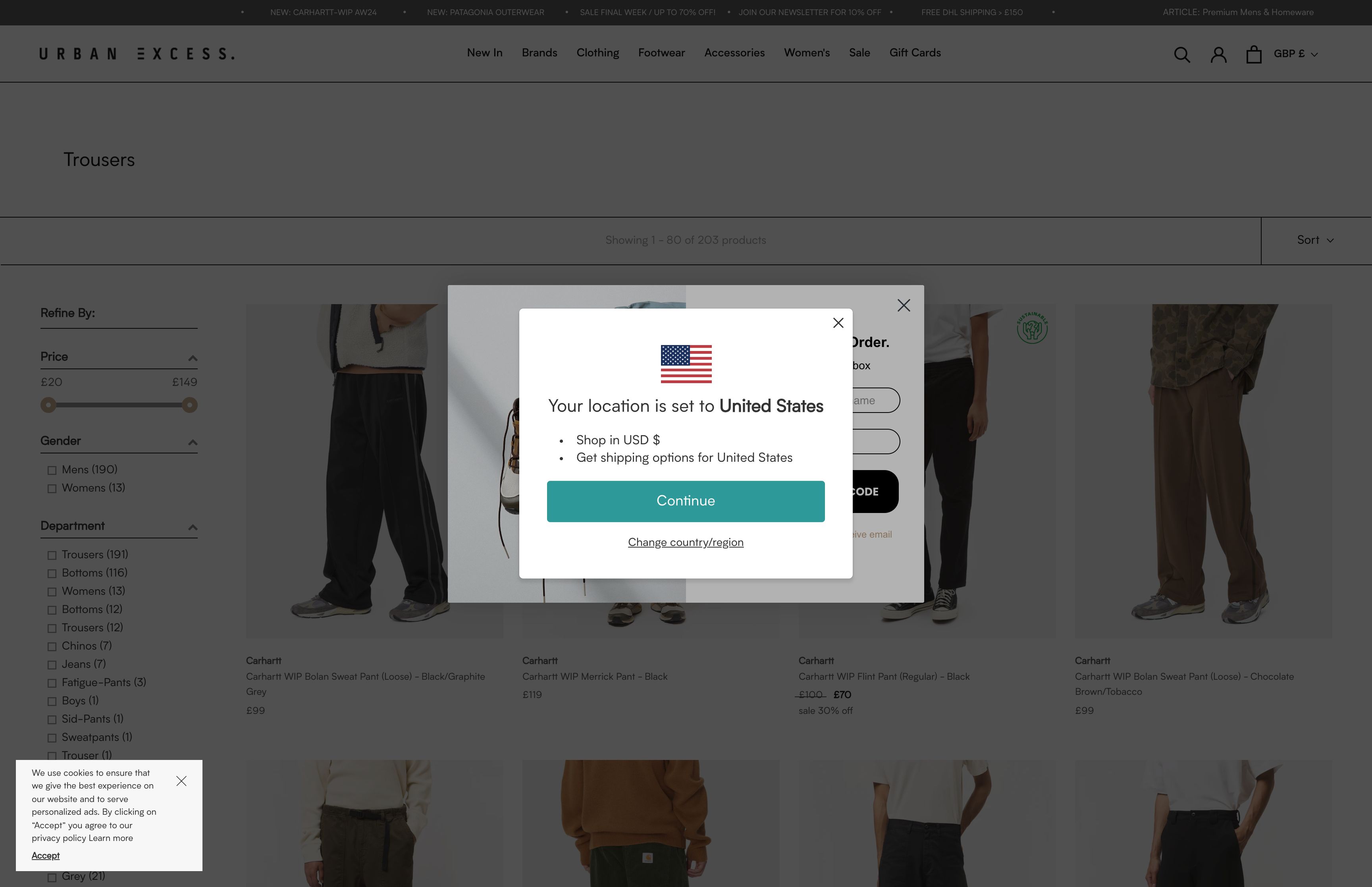Click the Urban Excess logo

137,54
